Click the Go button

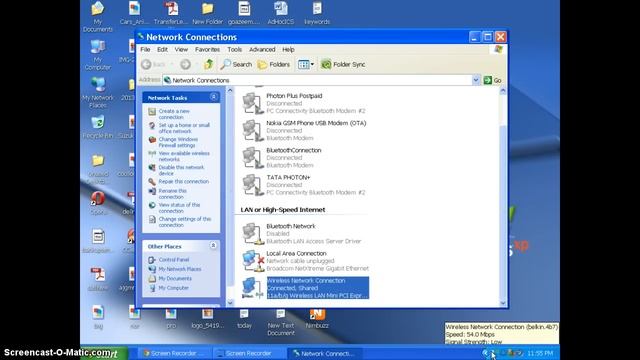point(492,80)
